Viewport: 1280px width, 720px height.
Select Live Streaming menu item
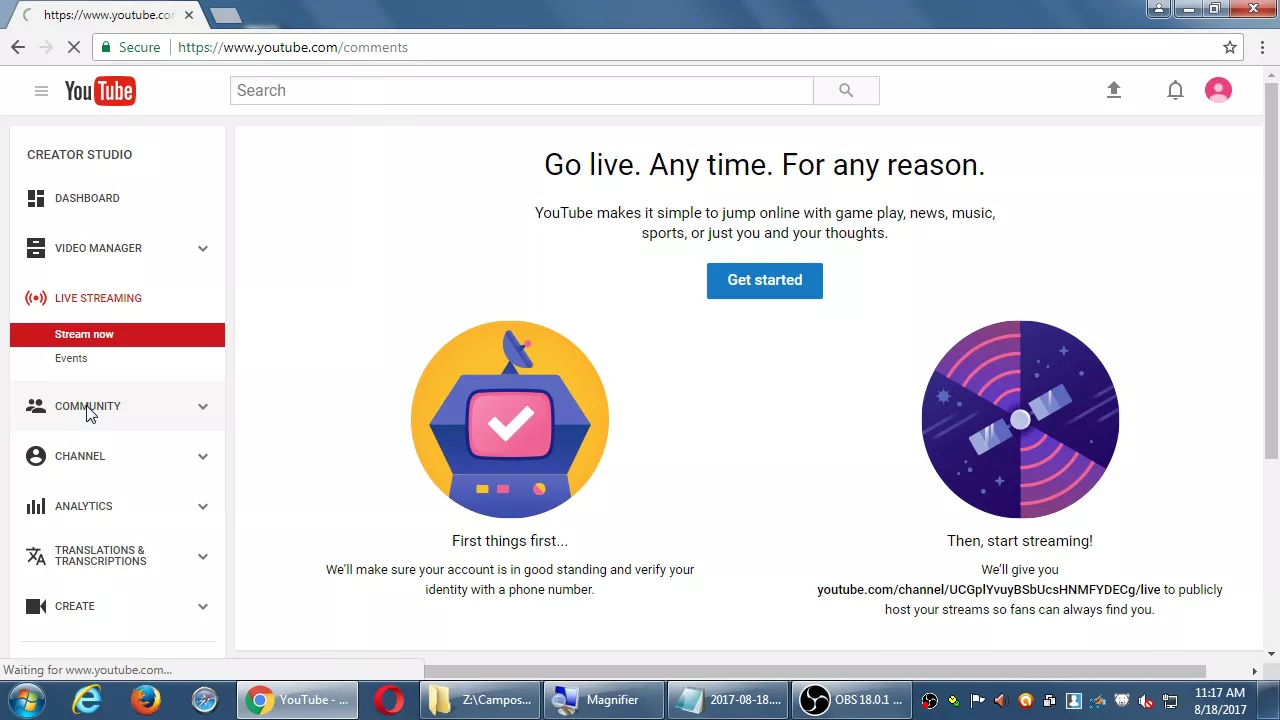(x=98, y=298)
